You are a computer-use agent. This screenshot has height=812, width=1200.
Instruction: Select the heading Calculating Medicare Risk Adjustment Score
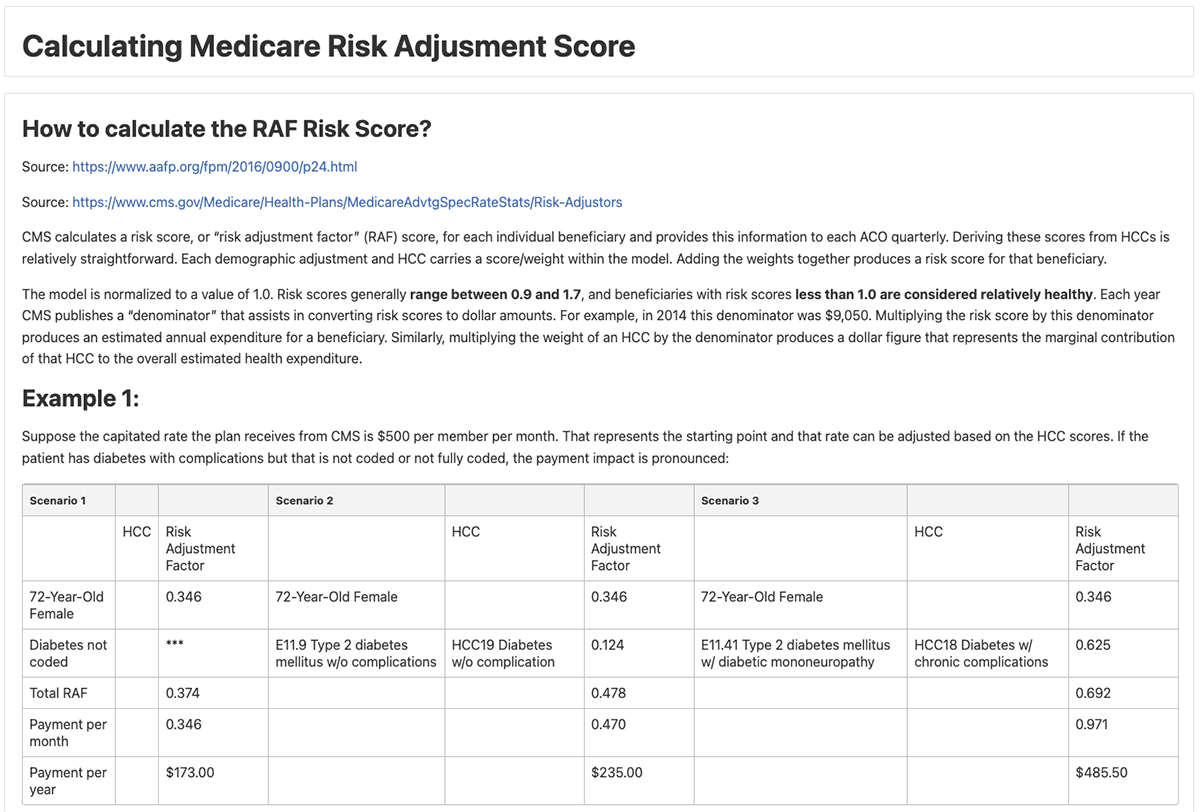click(x=330, y=46)
